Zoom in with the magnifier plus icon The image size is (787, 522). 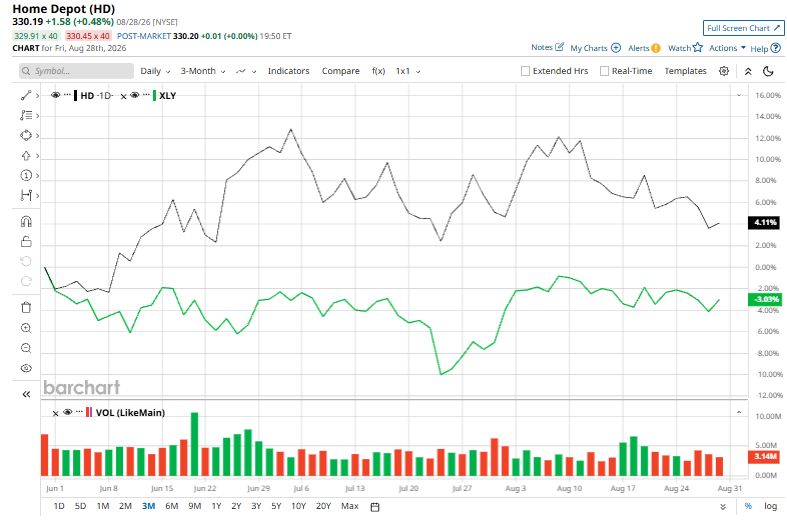point(26,328)
